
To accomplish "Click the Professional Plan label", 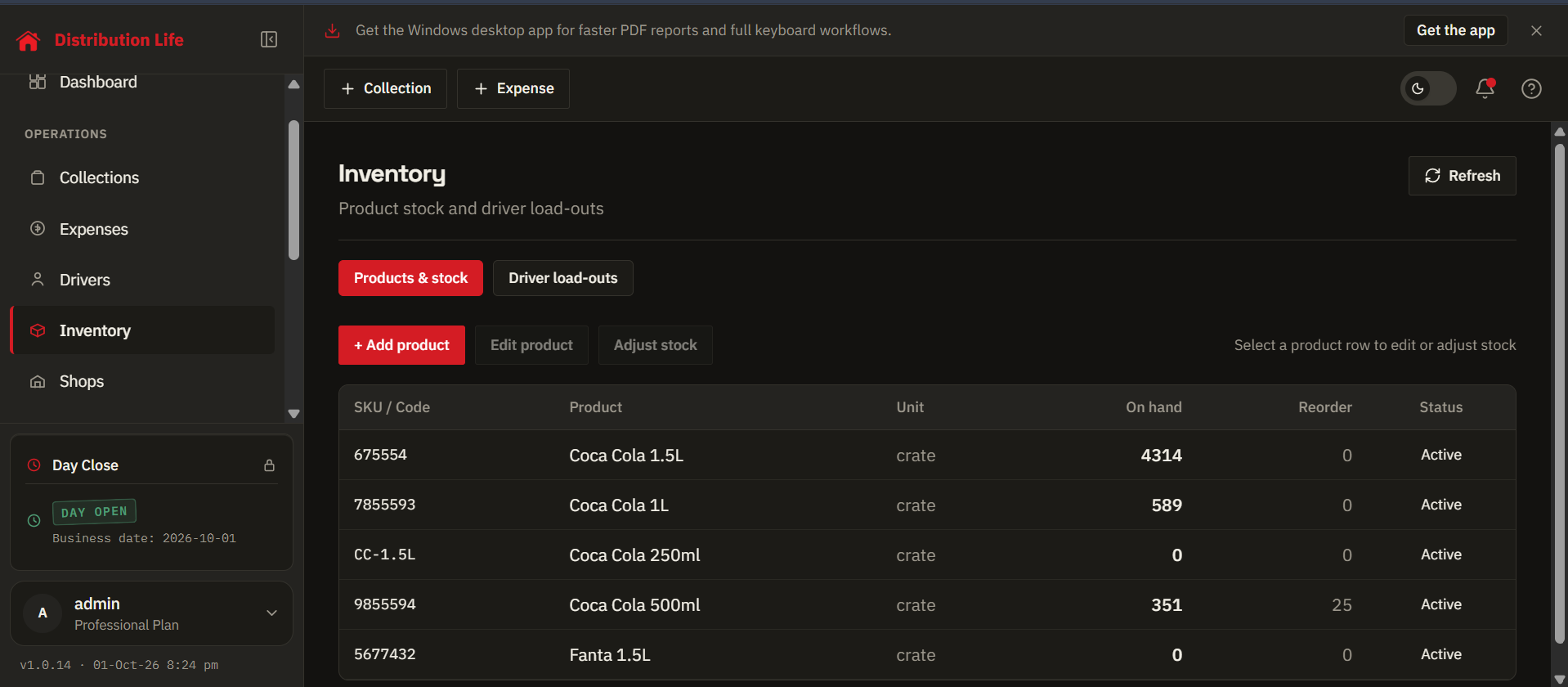I will point(126,625).
